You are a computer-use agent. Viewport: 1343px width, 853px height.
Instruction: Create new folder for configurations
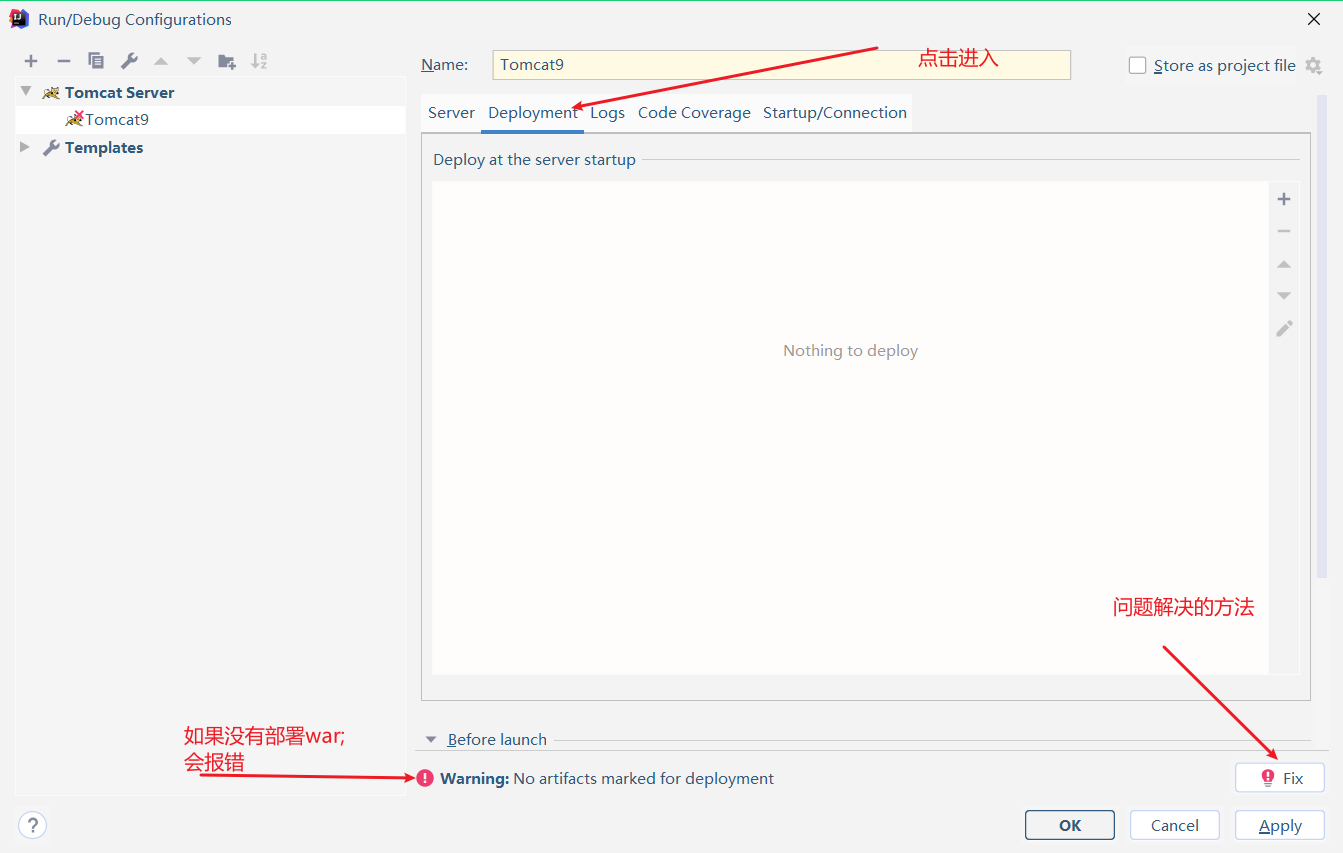click(227, 61)
